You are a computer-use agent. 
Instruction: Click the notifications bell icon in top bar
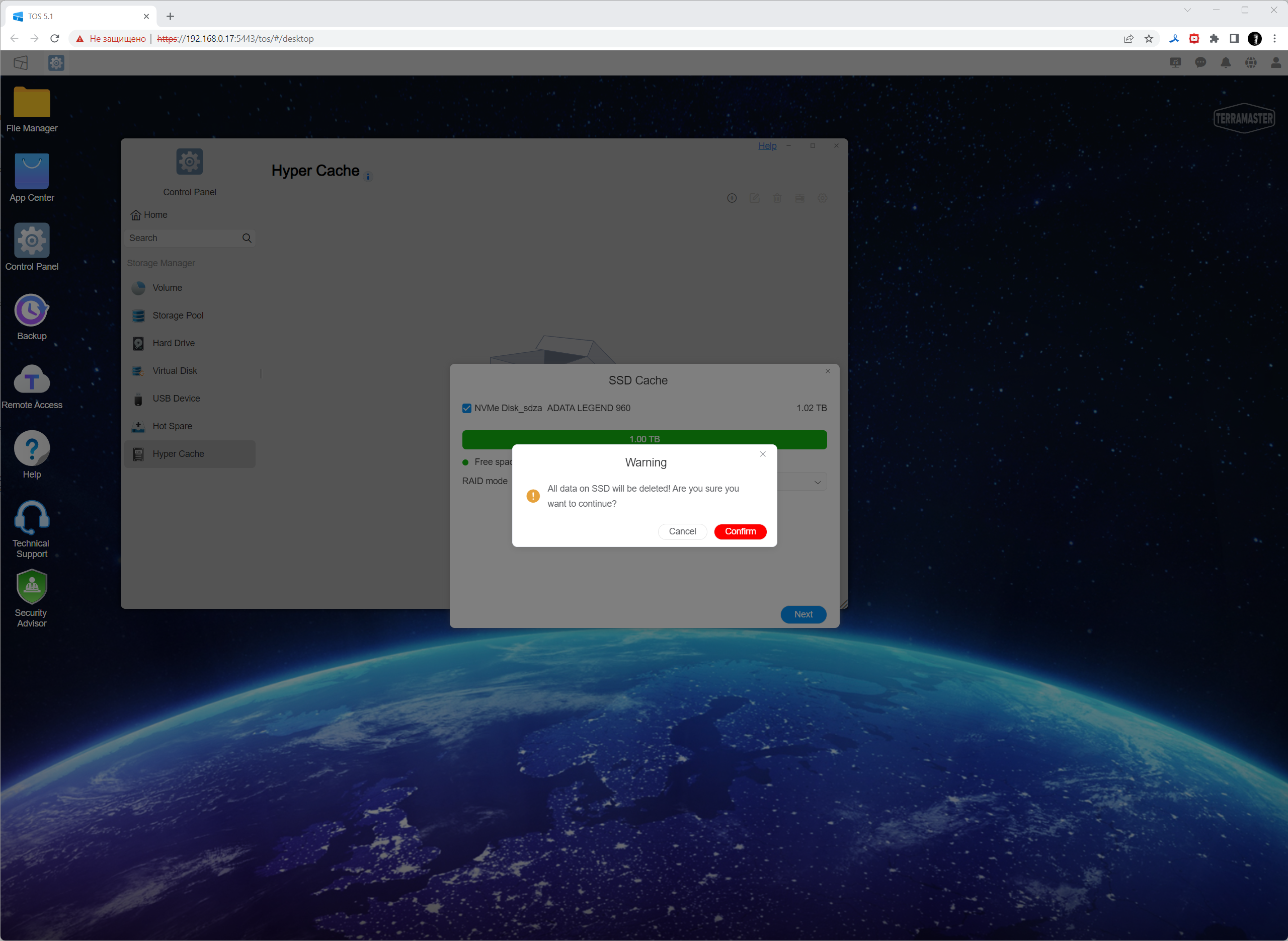click(1226, 63)
